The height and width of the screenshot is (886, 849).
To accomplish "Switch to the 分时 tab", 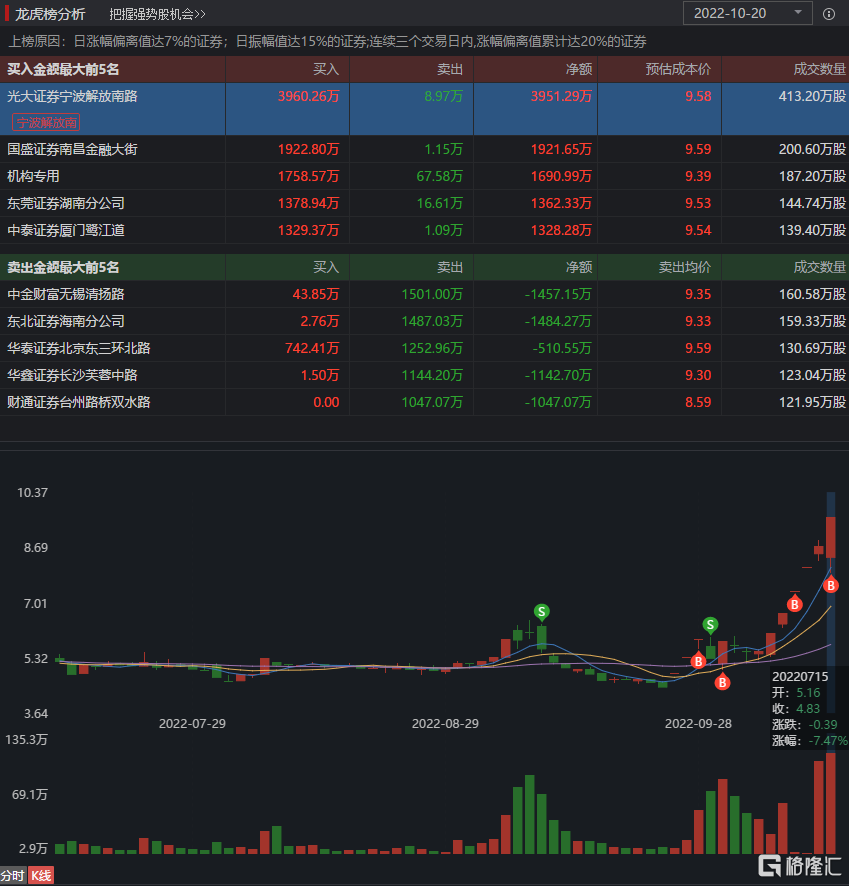I will (x=12, y=876).
